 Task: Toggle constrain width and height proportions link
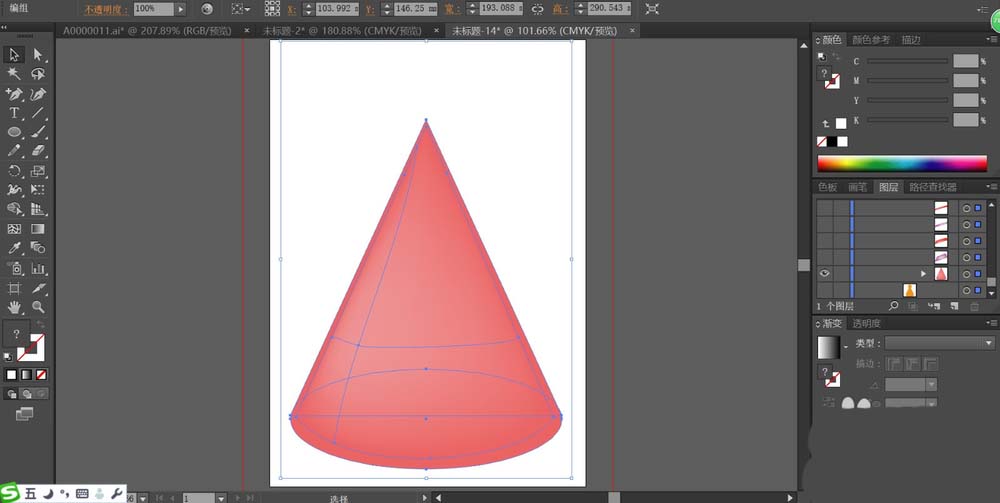coord(538,9)
